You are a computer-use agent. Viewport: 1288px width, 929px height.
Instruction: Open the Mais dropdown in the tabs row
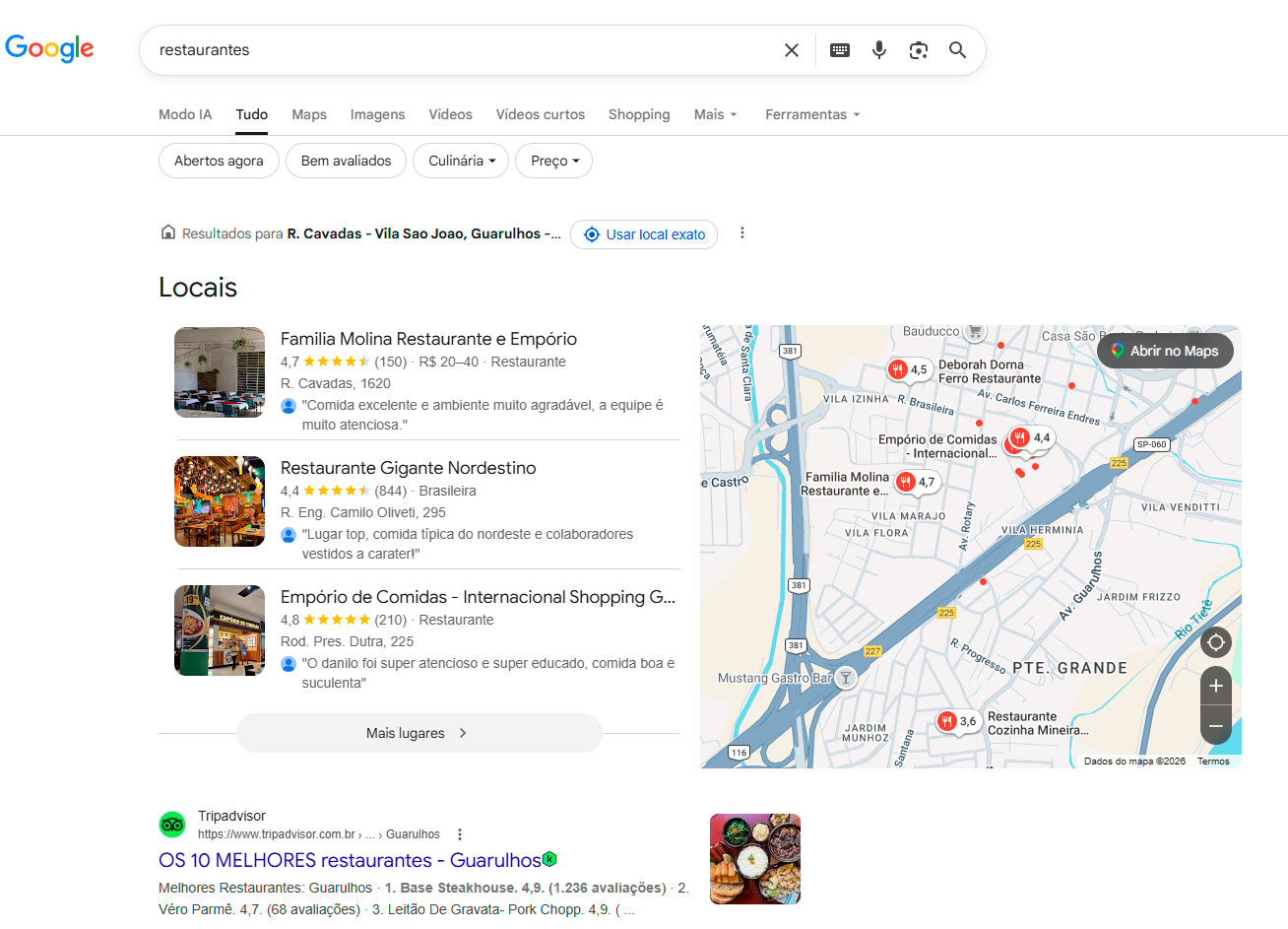[x=715, y=114]
